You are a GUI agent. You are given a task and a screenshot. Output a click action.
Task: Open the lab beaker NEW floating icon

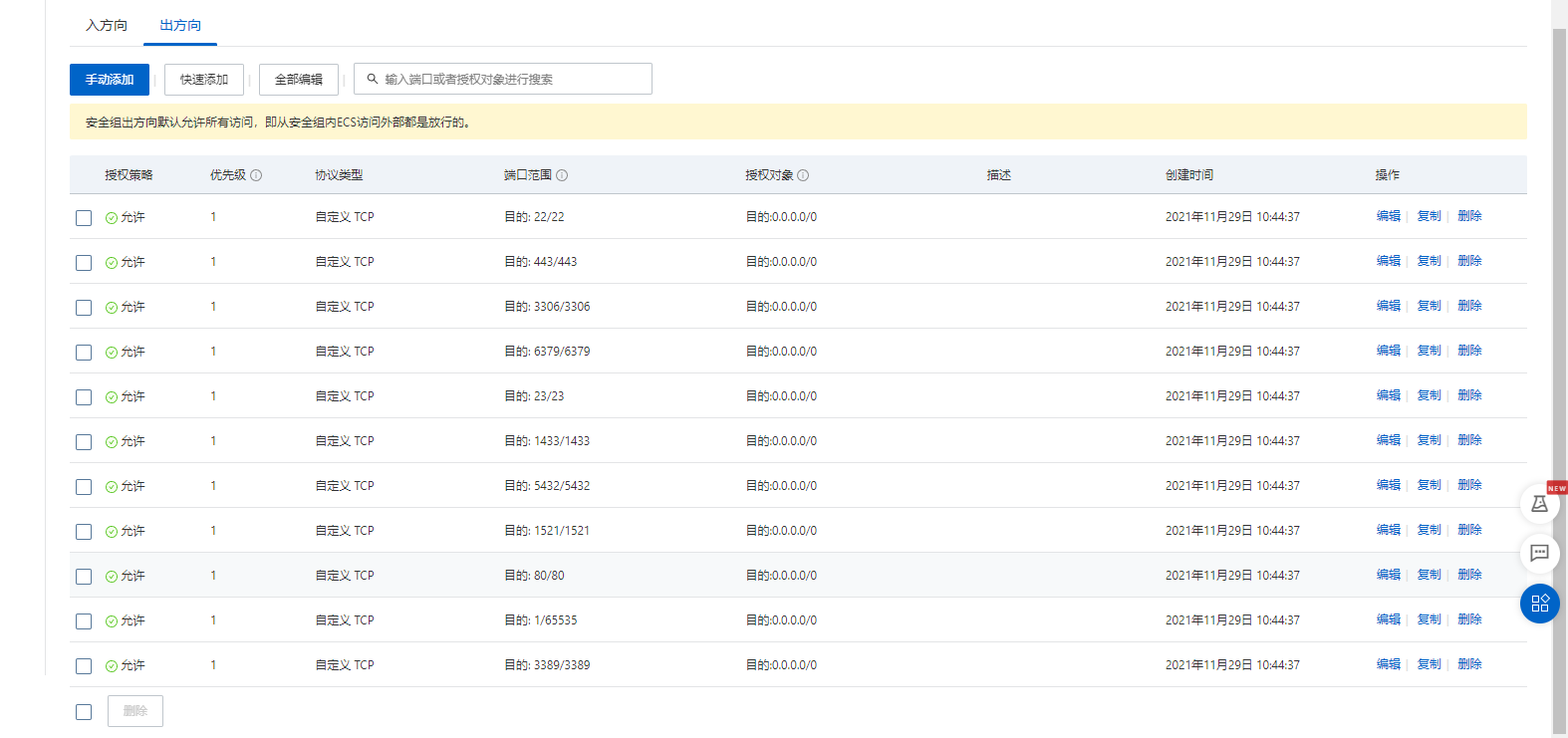coord(1539,503)
